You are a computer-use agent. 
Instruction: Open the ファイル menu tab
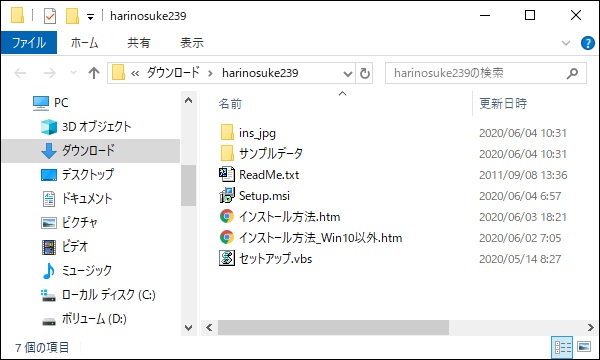29,42
